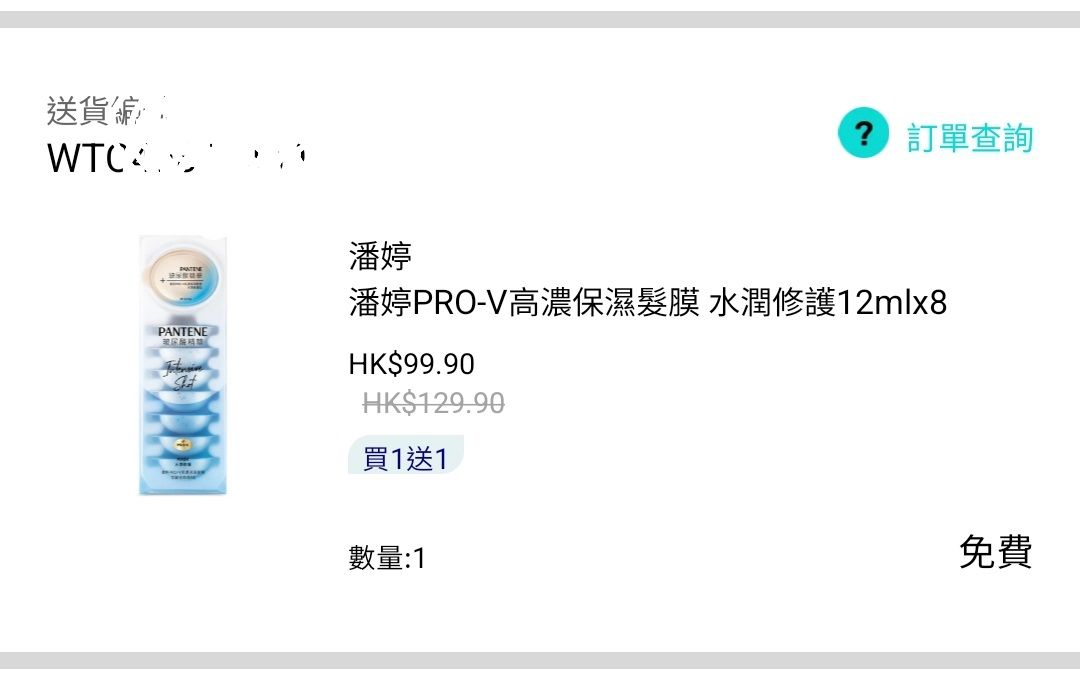The image size is (1080, 684).
Task: Select the WTC delivery reference number
Action: 176,157
